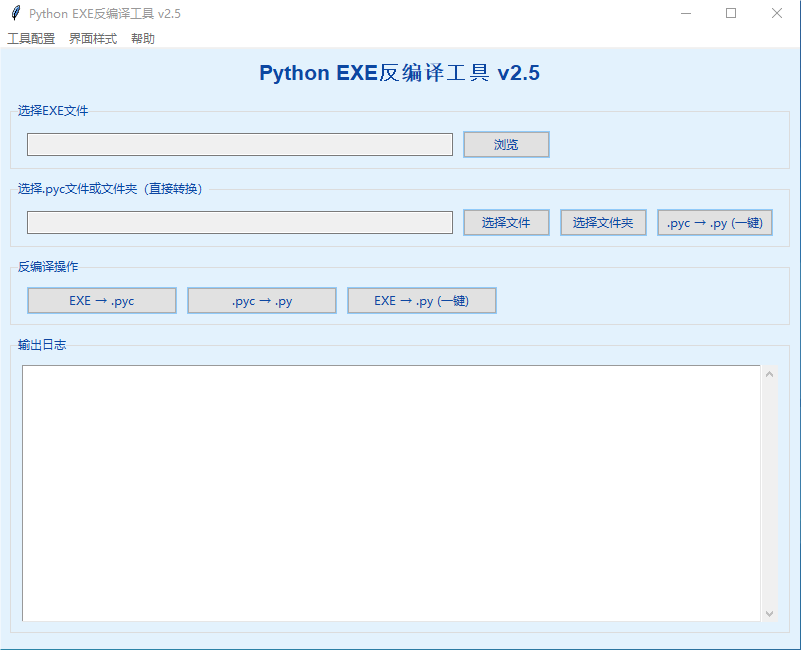Viewport: 801px width, 650px height.
Task: Click the log scrollbar down arrow
Action: click(x=769, y=613)
